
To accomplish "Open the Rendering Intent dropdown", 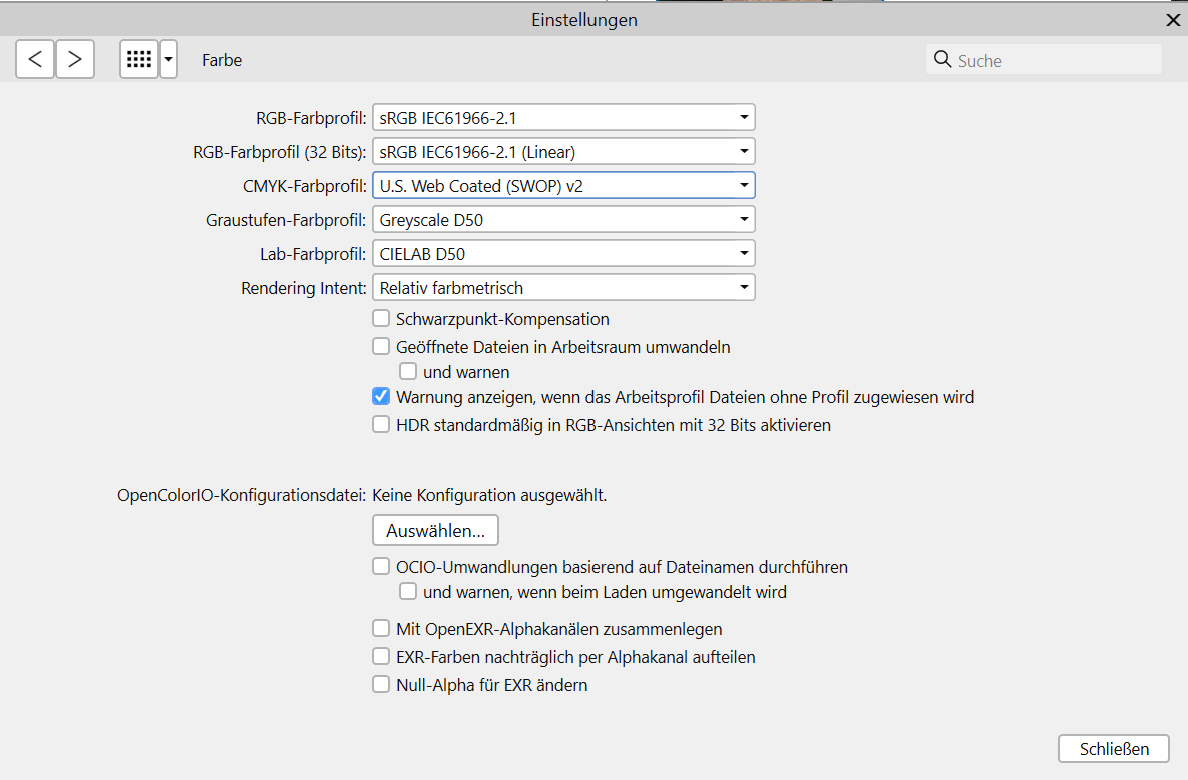I will point(564,287).
